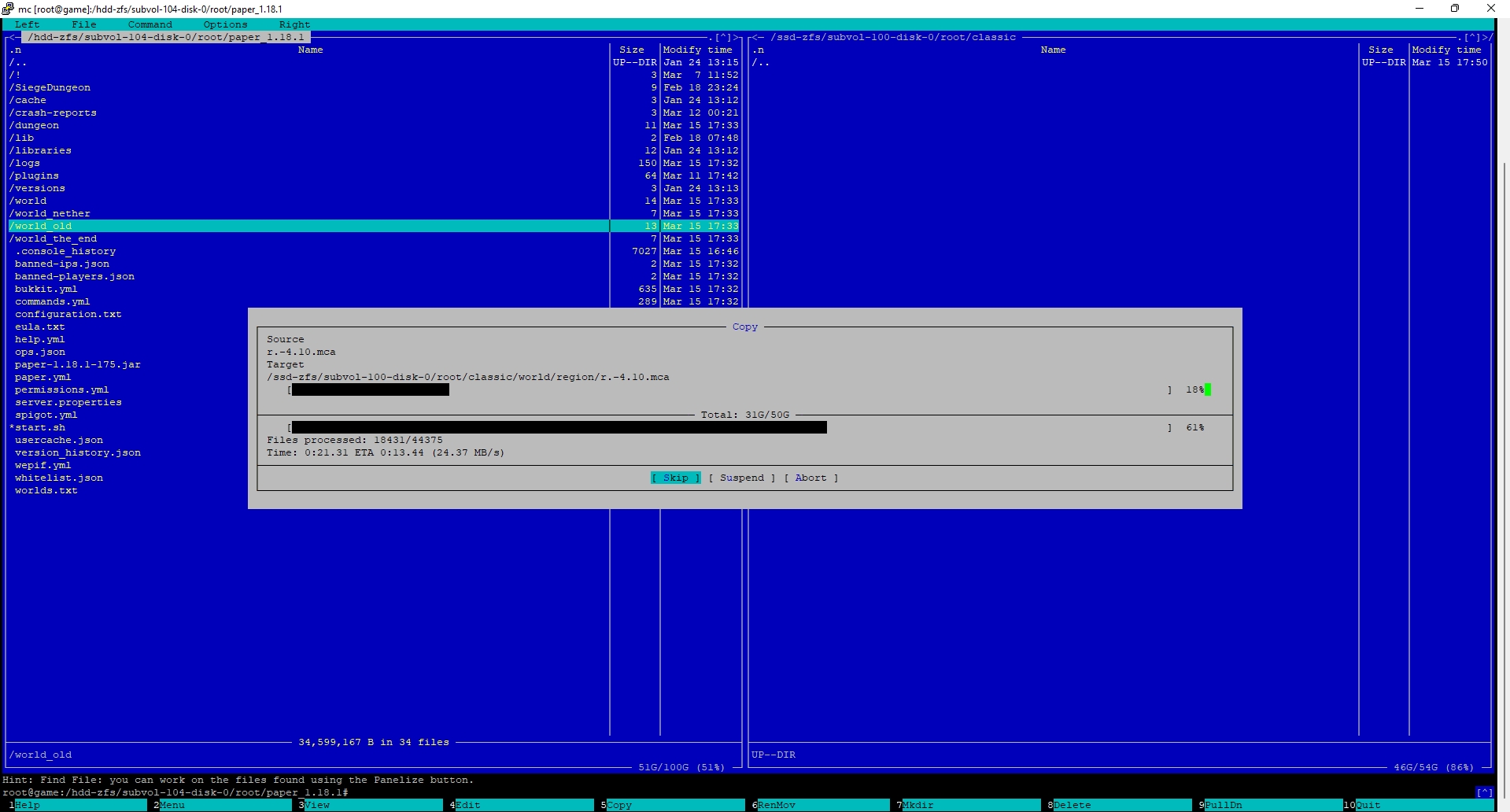Open the Left panel menu
Screen dimensions: 1510x812
click(x=27, y=24)
